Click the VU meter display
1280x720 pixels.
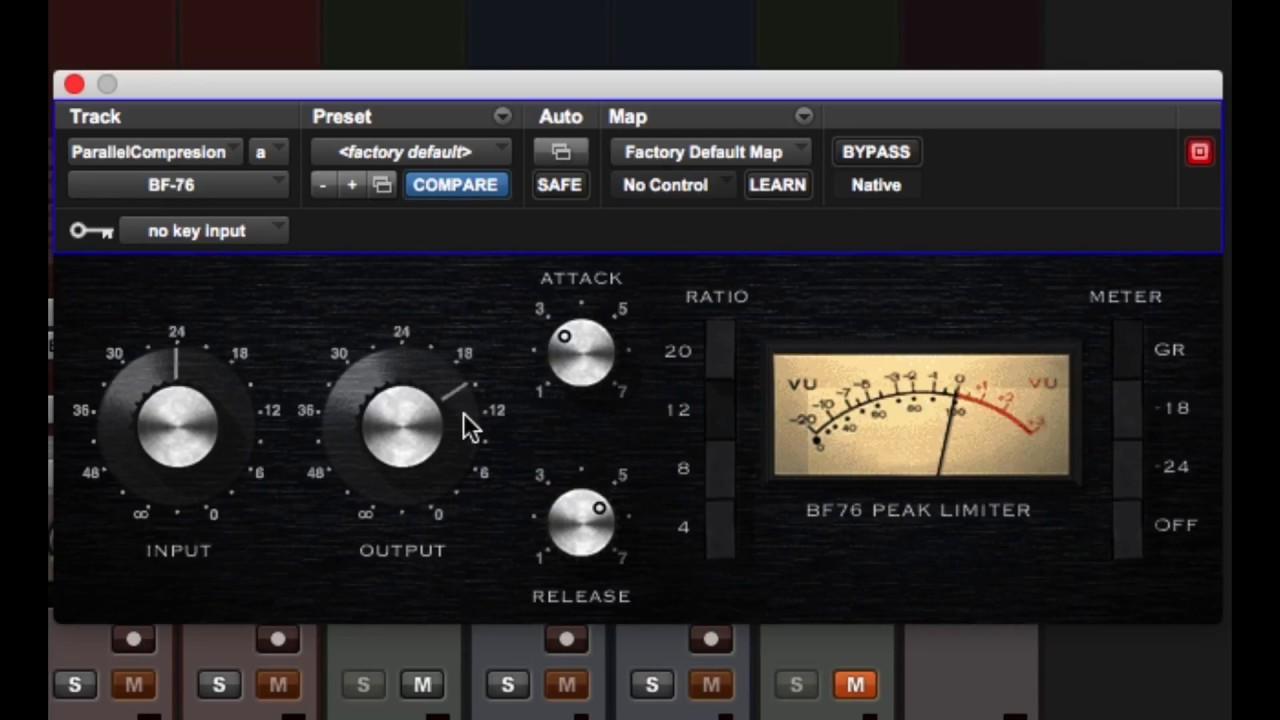[x=921, y=415]
